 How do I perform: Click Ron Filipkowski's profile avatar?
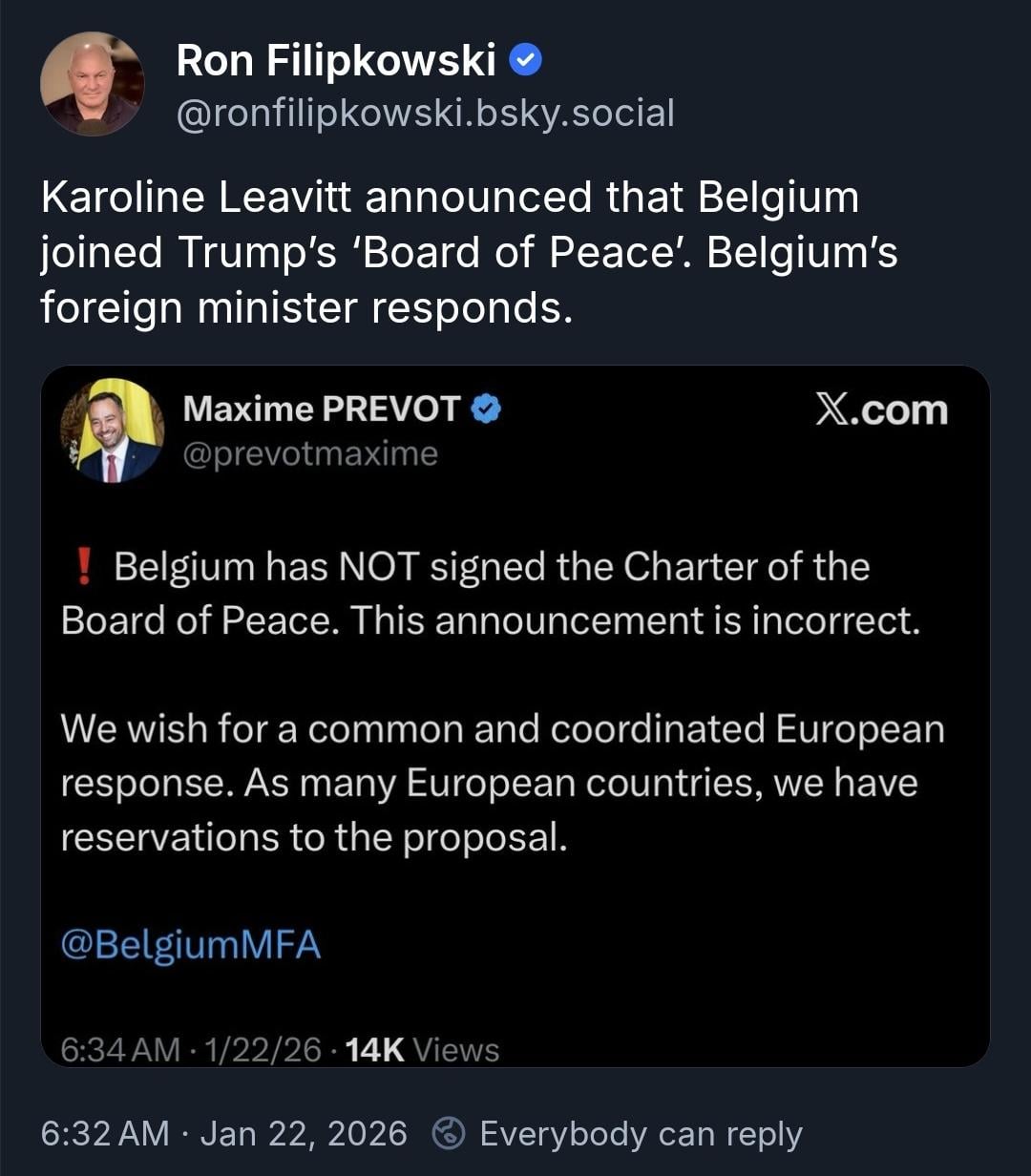pos(92,84)
